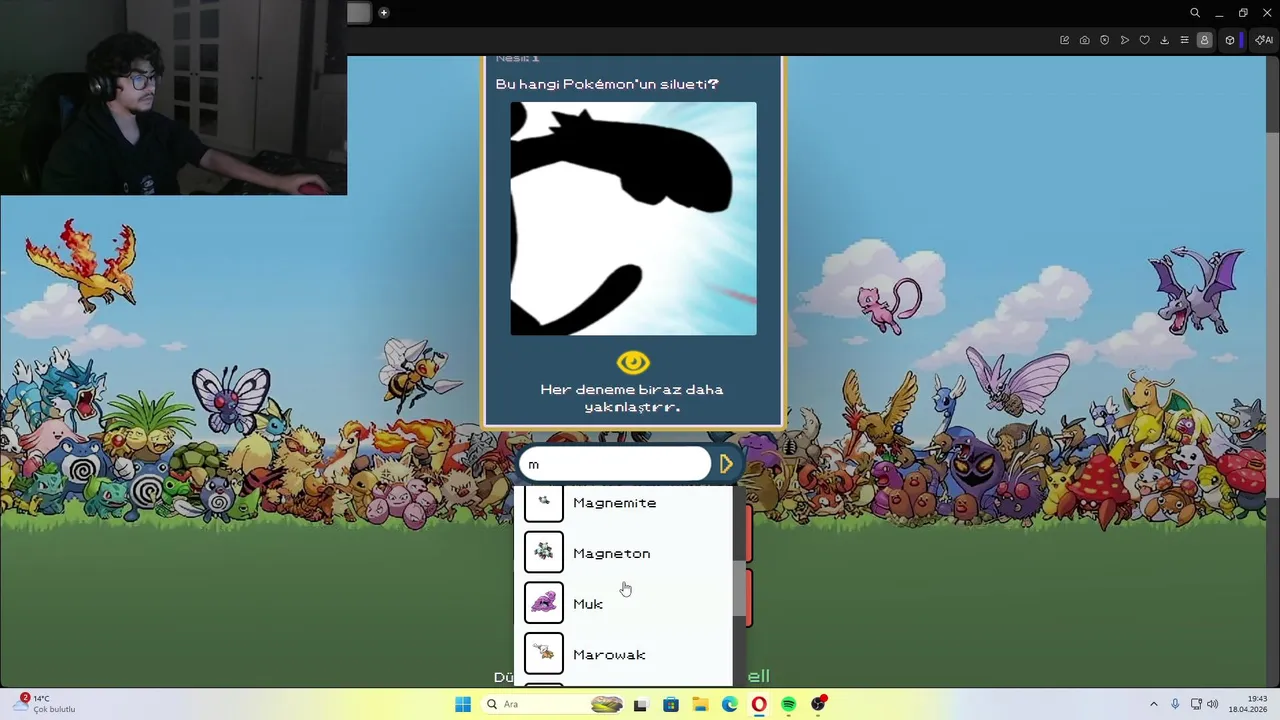Open the downloads icon in toolbar
Image resolution: width=1280 pixels, height=720 pixels.
point(1164,40)
